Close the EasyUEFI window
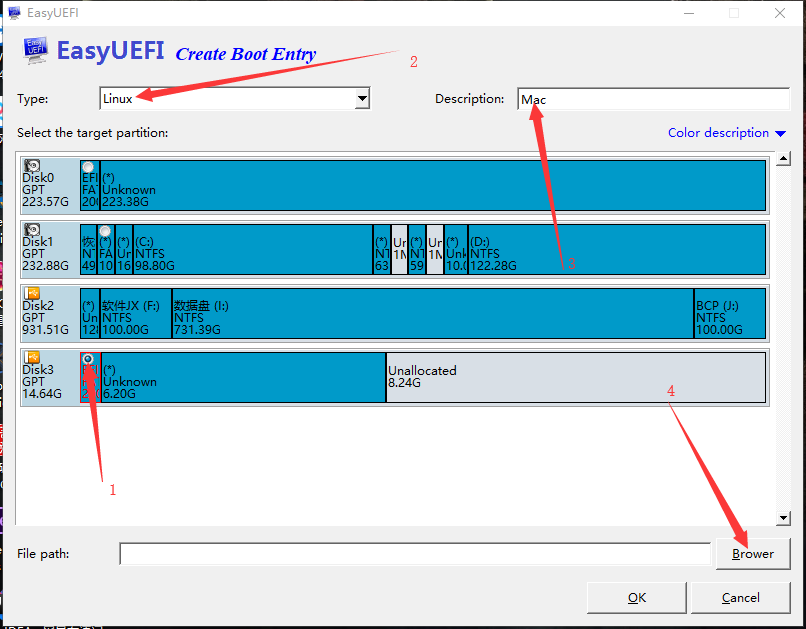806x629 pixels. [780, 13]
